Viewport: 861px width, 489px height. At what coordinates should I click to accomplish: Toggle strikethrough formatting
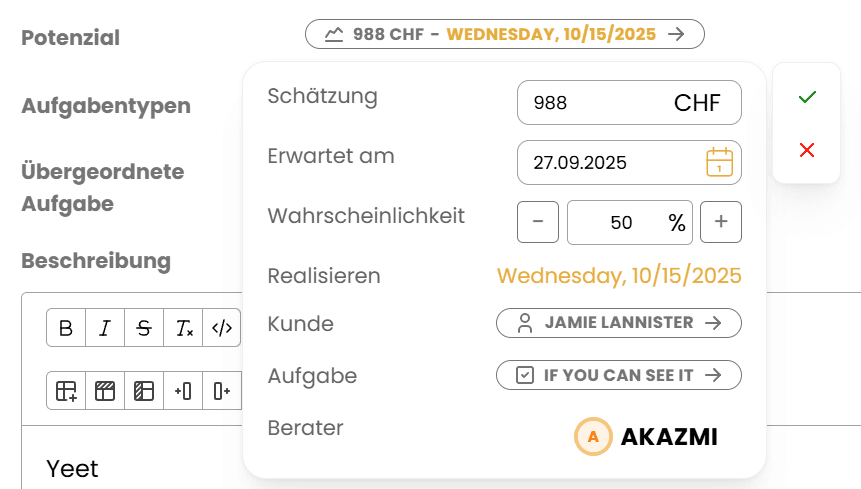(144, 328)
